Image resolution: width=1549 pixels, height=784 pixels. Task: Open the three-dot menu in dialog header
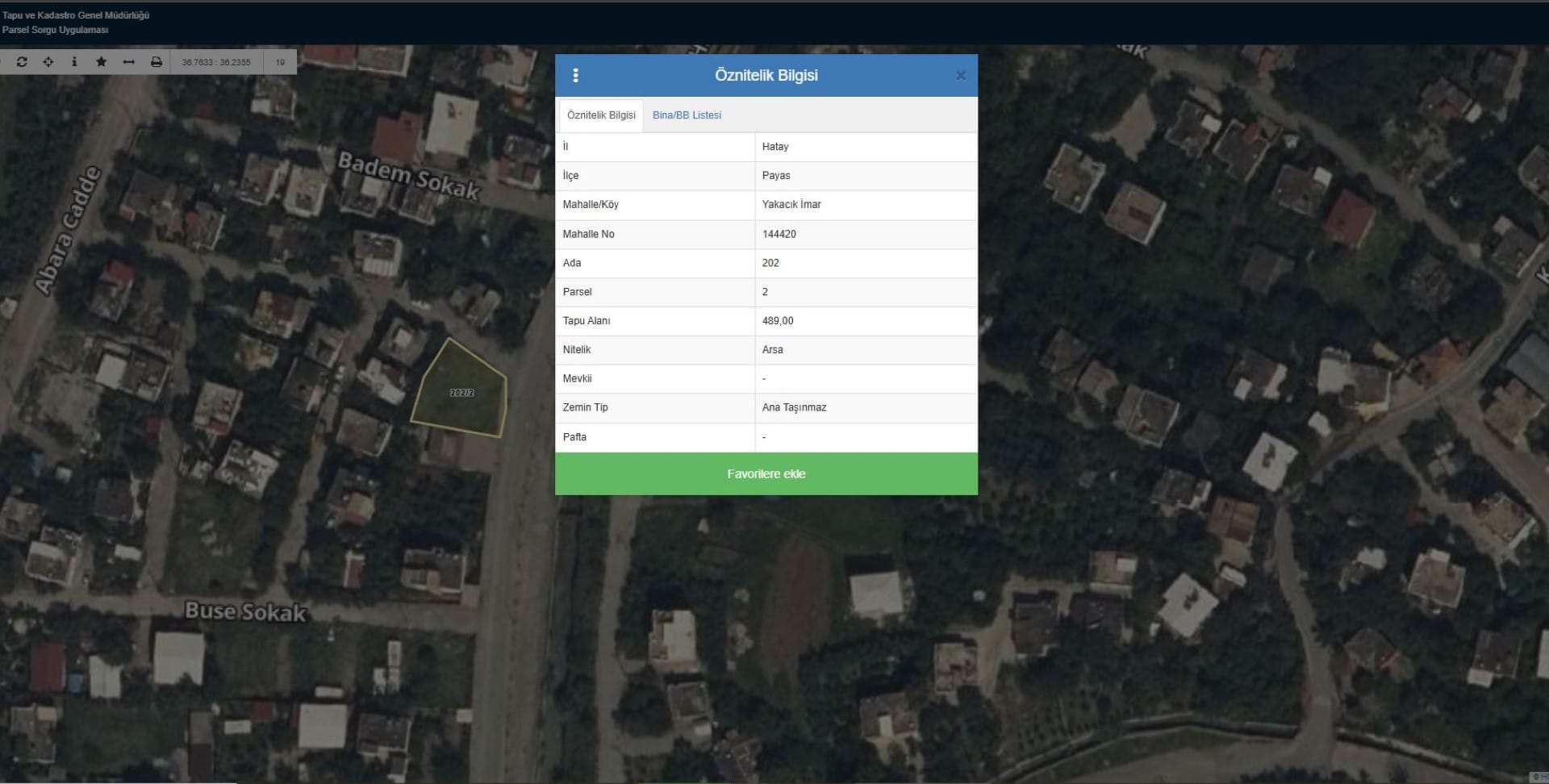(x=575, y=75)
